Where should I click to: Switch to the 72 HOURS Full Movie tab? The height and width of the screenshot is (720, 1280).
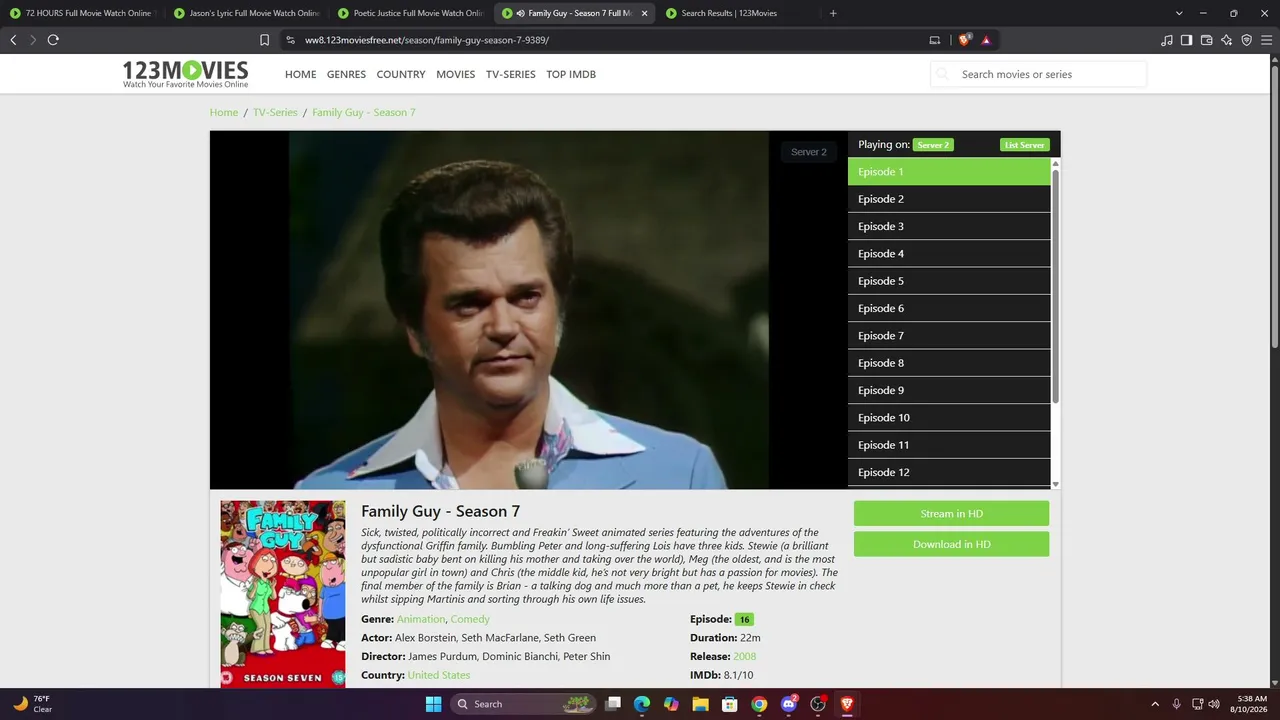81,13
